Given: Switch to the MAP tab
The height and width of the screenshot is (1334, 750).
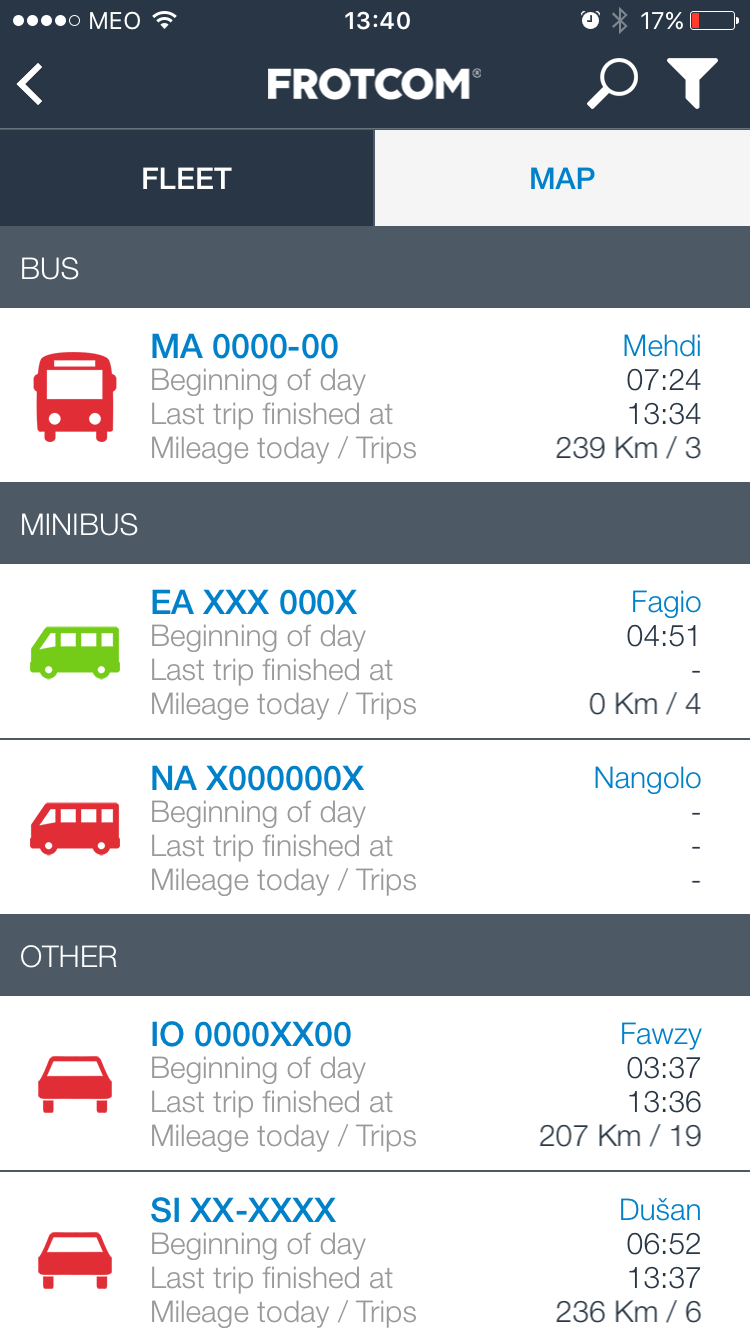Looking at the screenshot, I should click(x=562, y=179).
